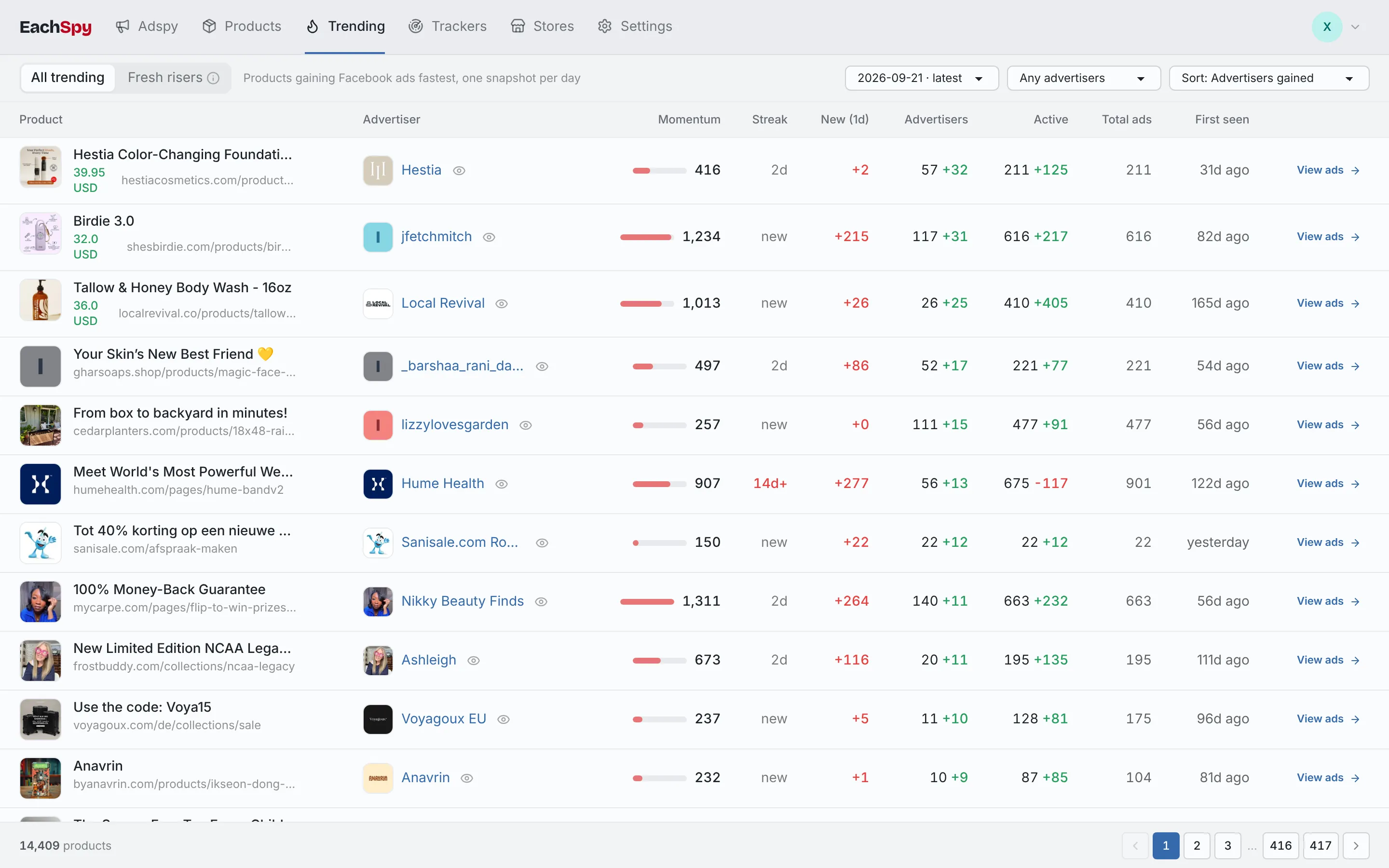Go to next page arrow

pyautogui.click(x=1356, y=846)
